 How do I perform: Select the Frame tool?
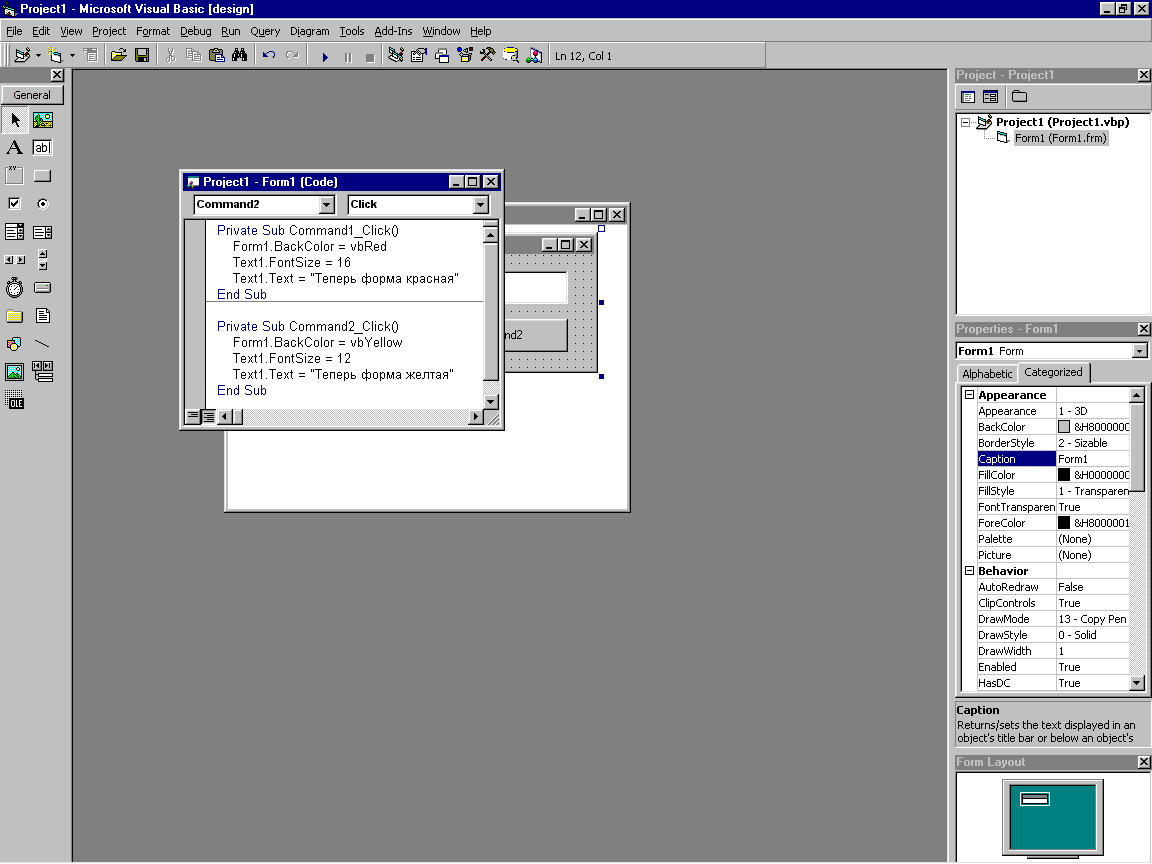(15, 176)
